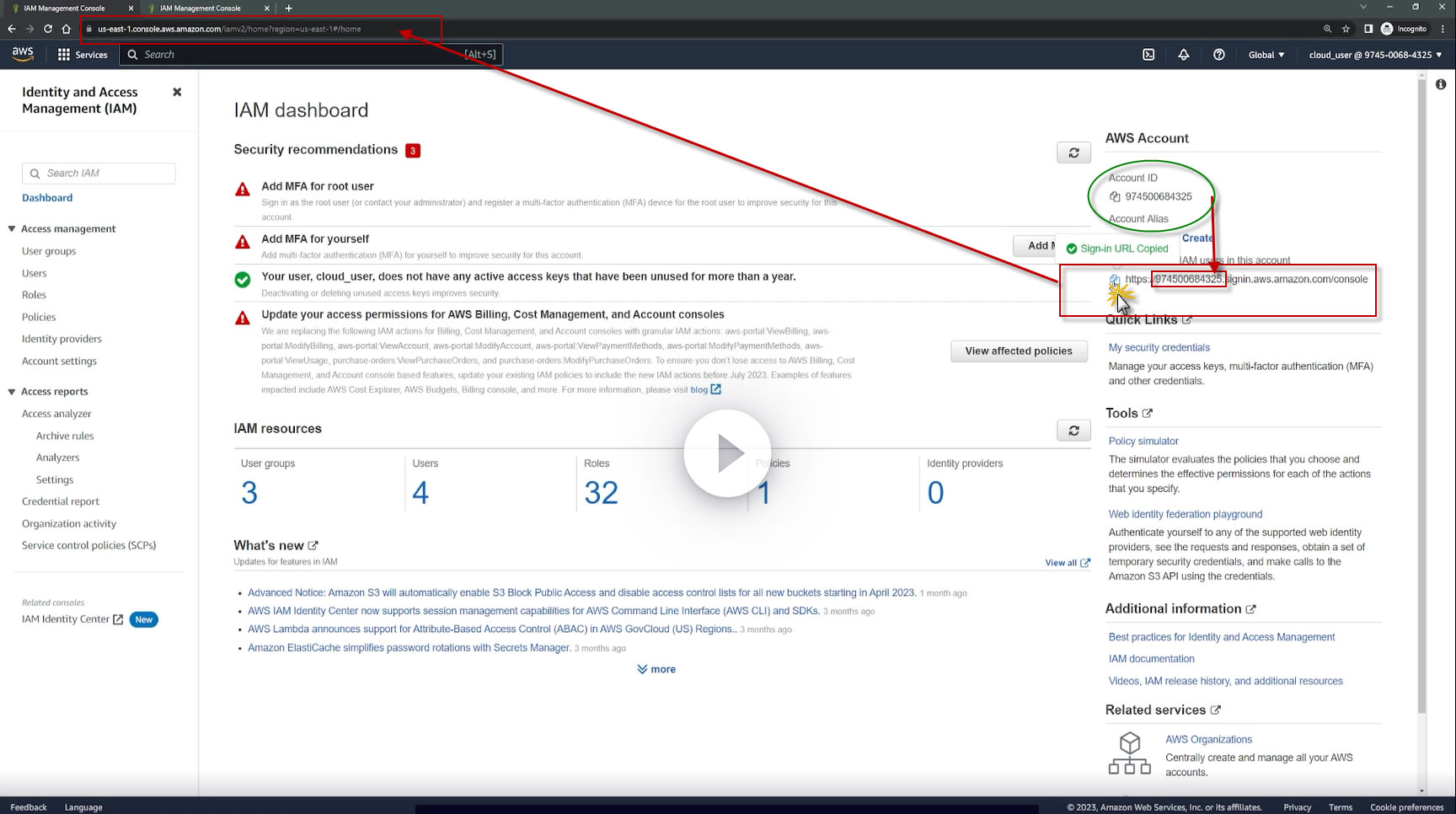
Task: Open the cloud_user account dropdown
Action: coord(1375,55)
